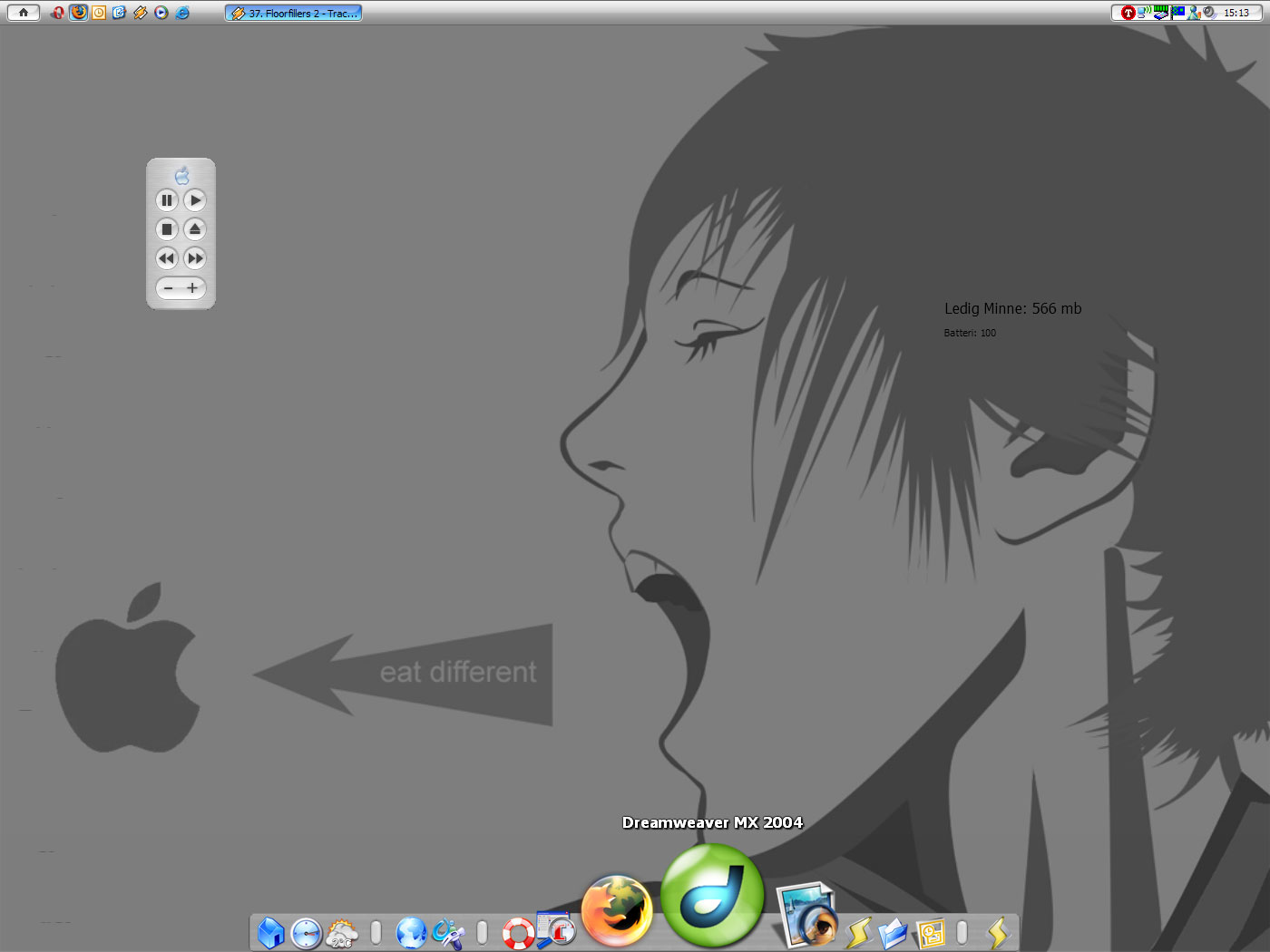Launch Opera from the quick launch bar
Image resolution: width=1270 pixels, height=952 pixels.
point(58,13)
